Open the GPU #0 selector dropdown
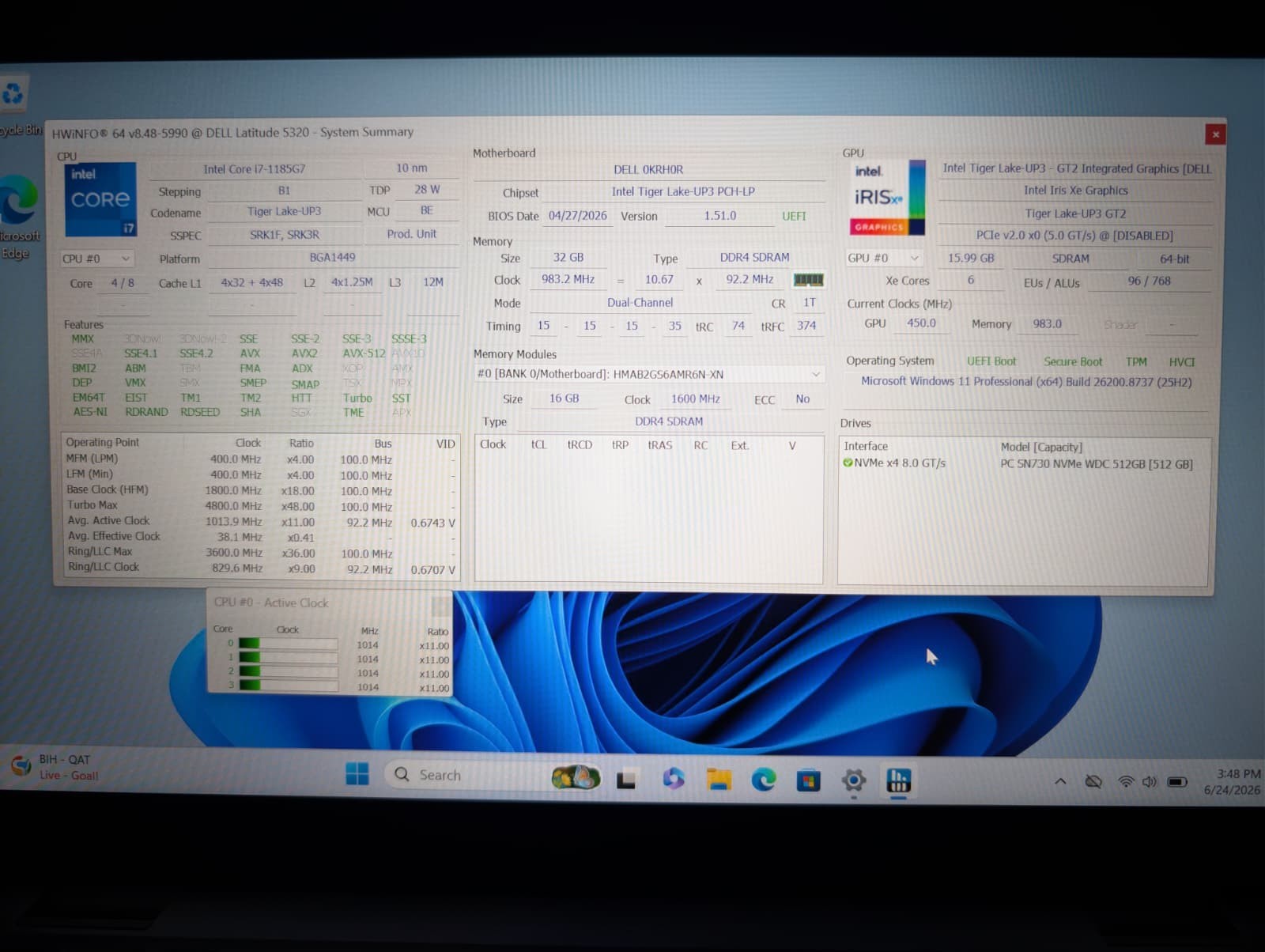This screenshot has width=1265, height=952. pyautogui.click(x=883, y=258)
